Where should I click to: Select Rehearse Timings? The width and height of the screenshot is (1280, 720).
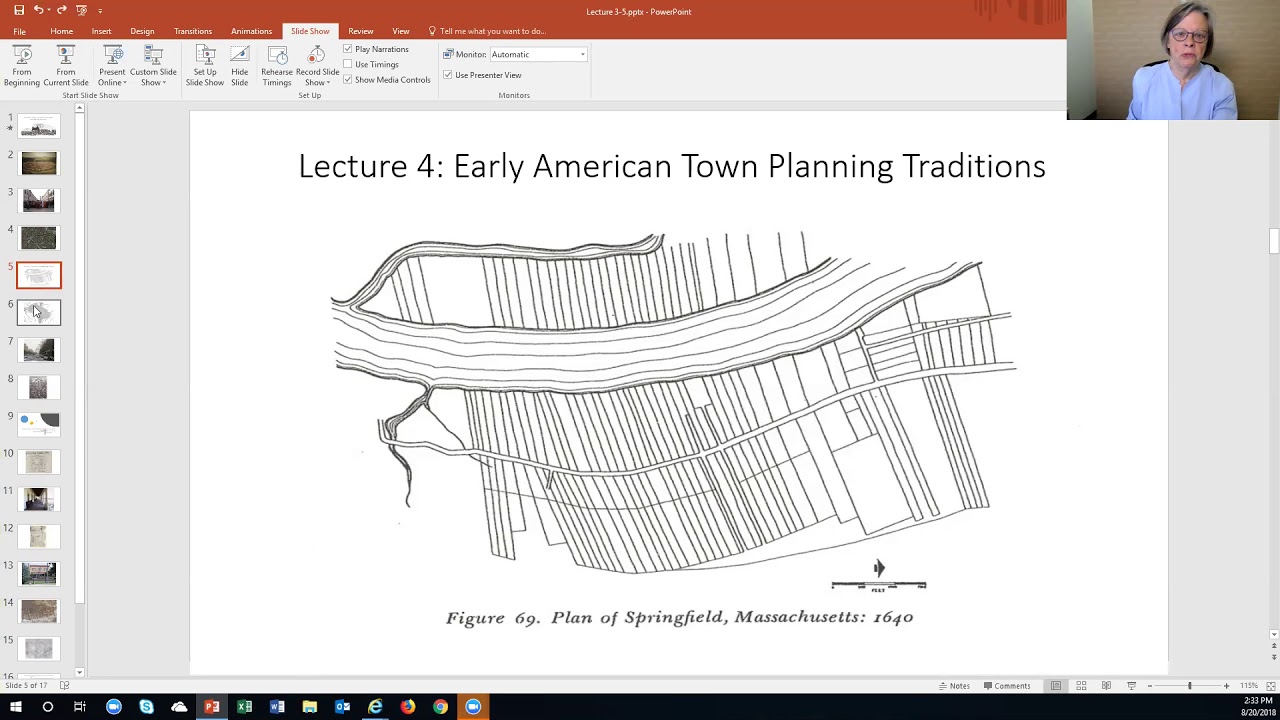point(277,64)
